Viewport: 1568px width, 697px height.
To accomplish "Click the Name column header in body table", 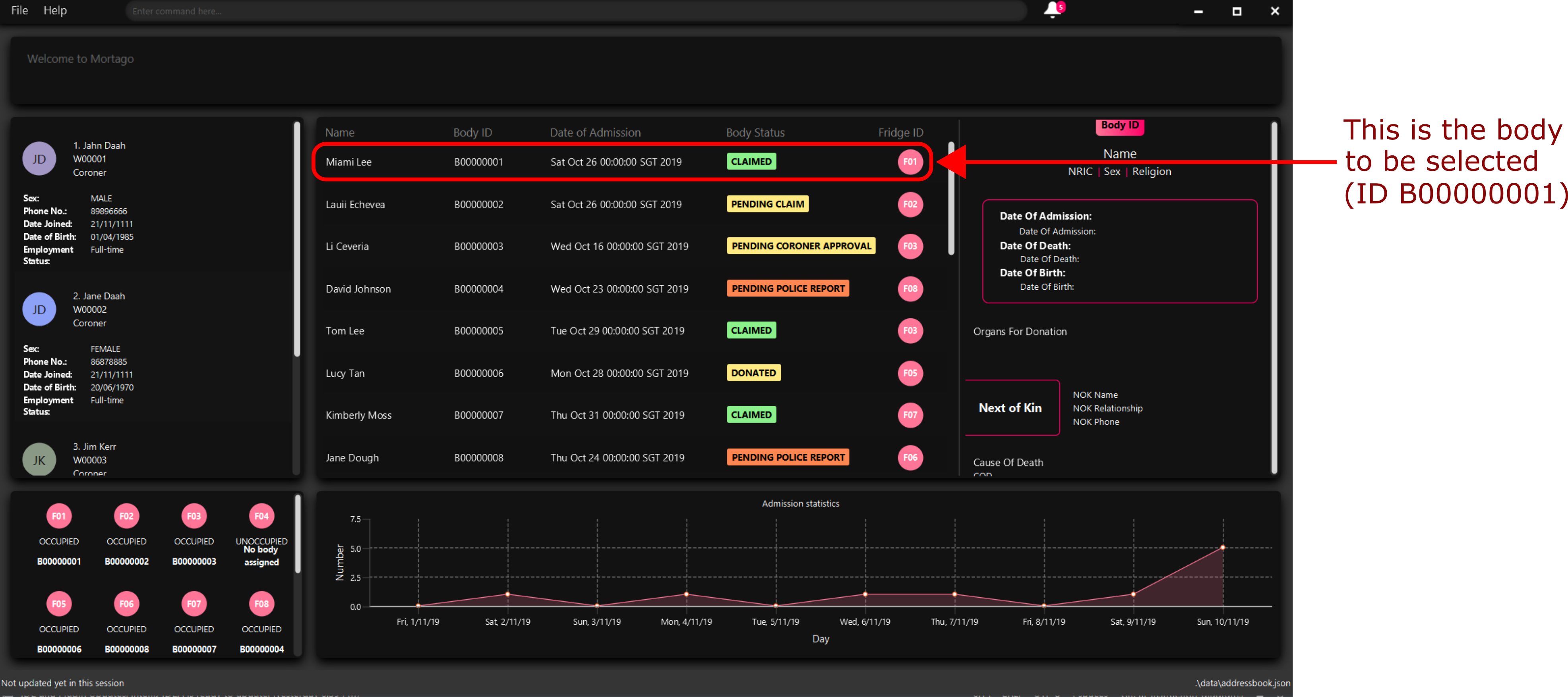I will coord(339,133).
